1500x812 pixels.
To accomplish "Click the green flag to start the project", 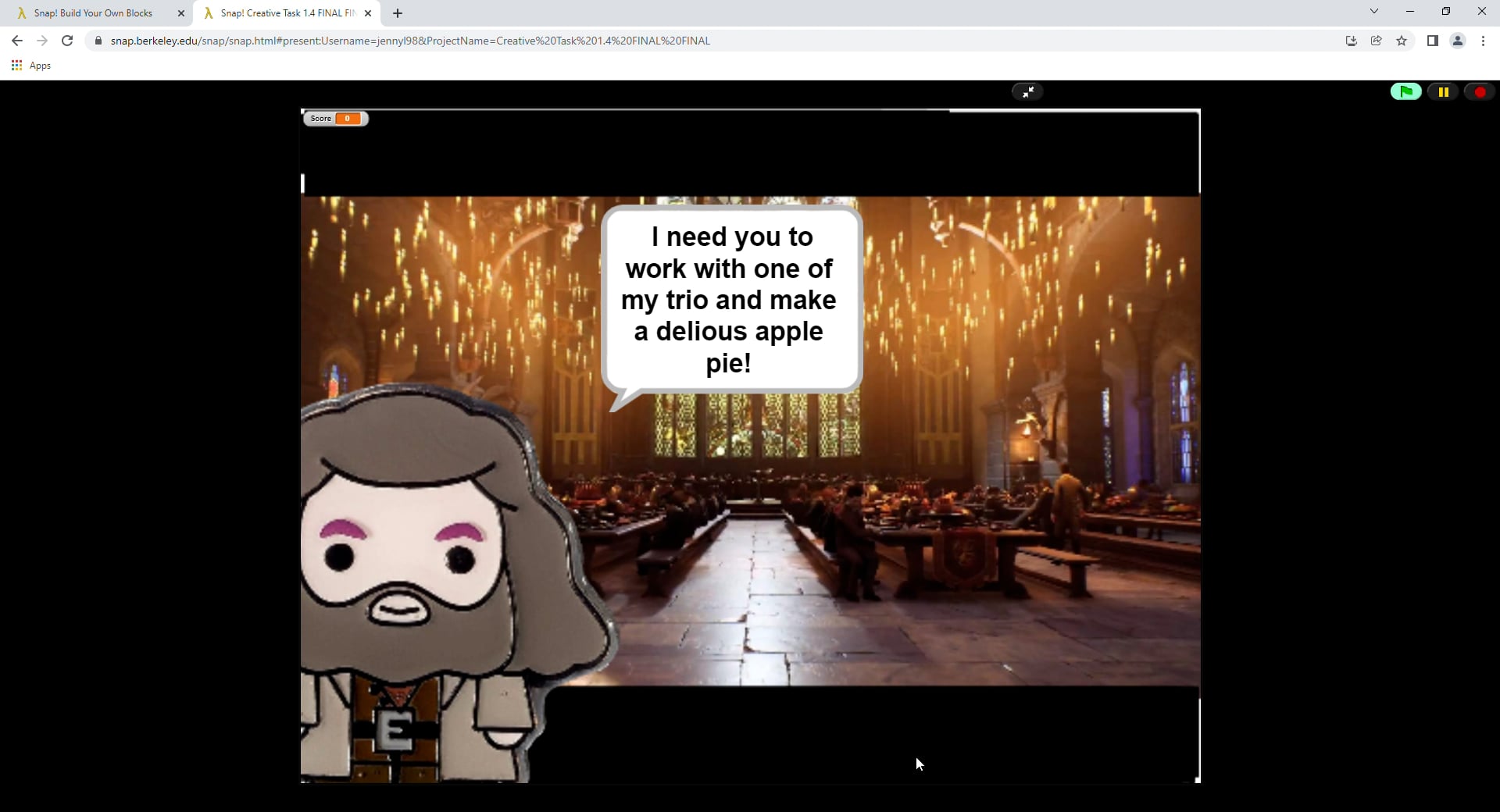I will pos(1405,91).
